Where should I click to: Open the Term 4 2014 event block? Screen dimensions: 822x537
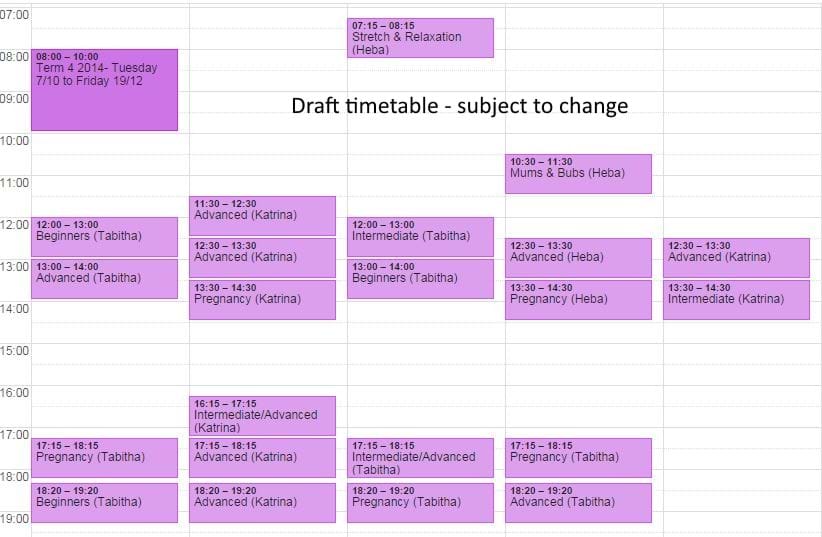pyautogui.click(x=104, y=90)
